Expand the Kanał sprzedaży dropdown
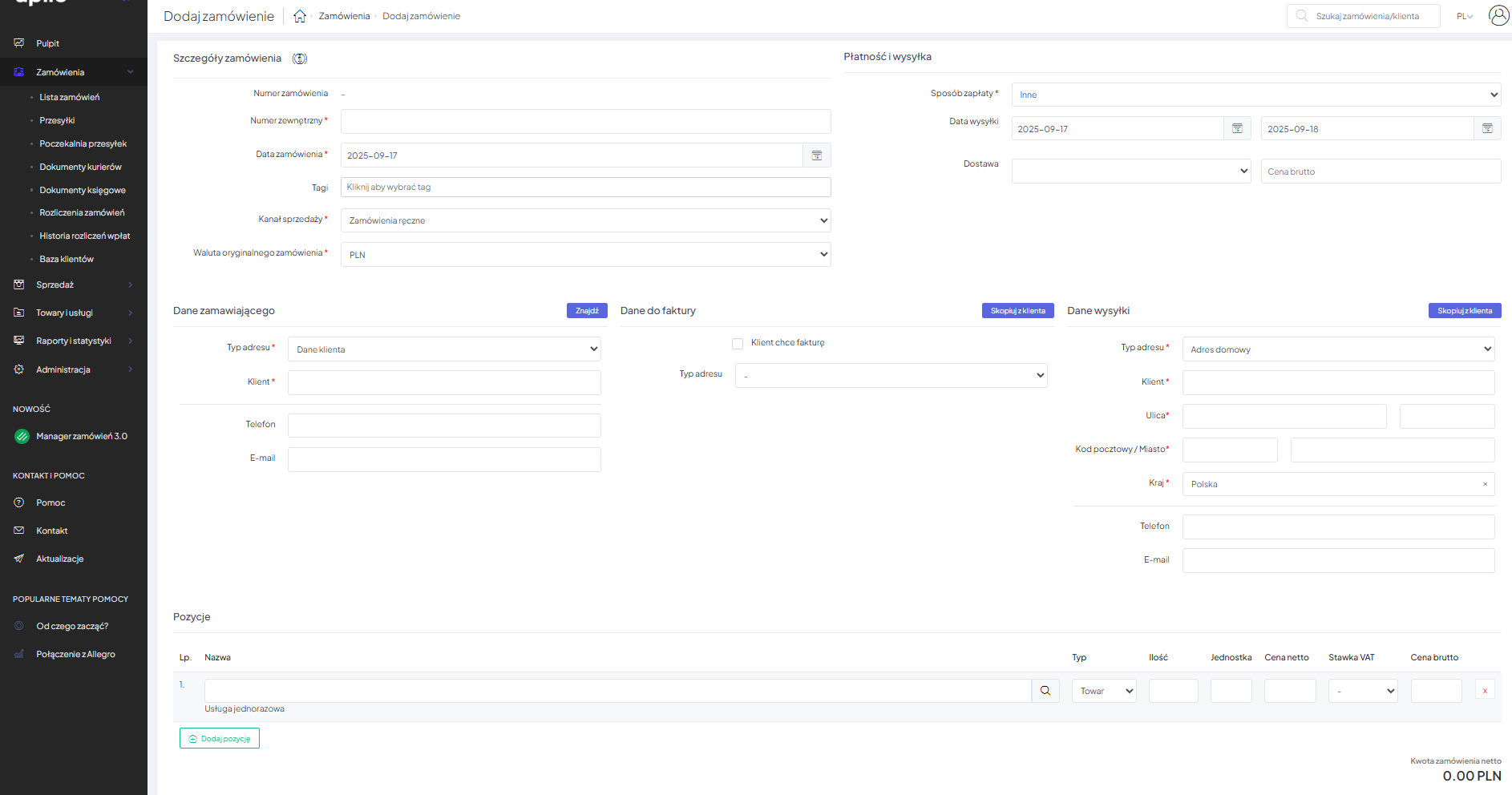 tap(585, 220)
